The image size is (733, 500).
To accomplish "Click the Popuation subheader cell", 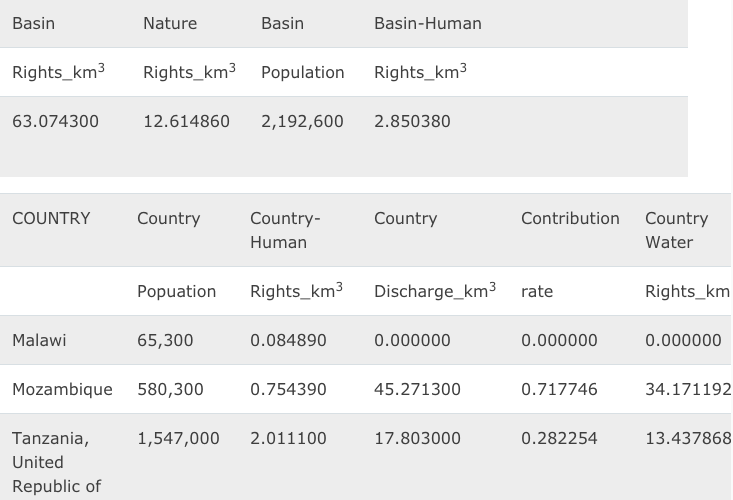I will (176, 291).
